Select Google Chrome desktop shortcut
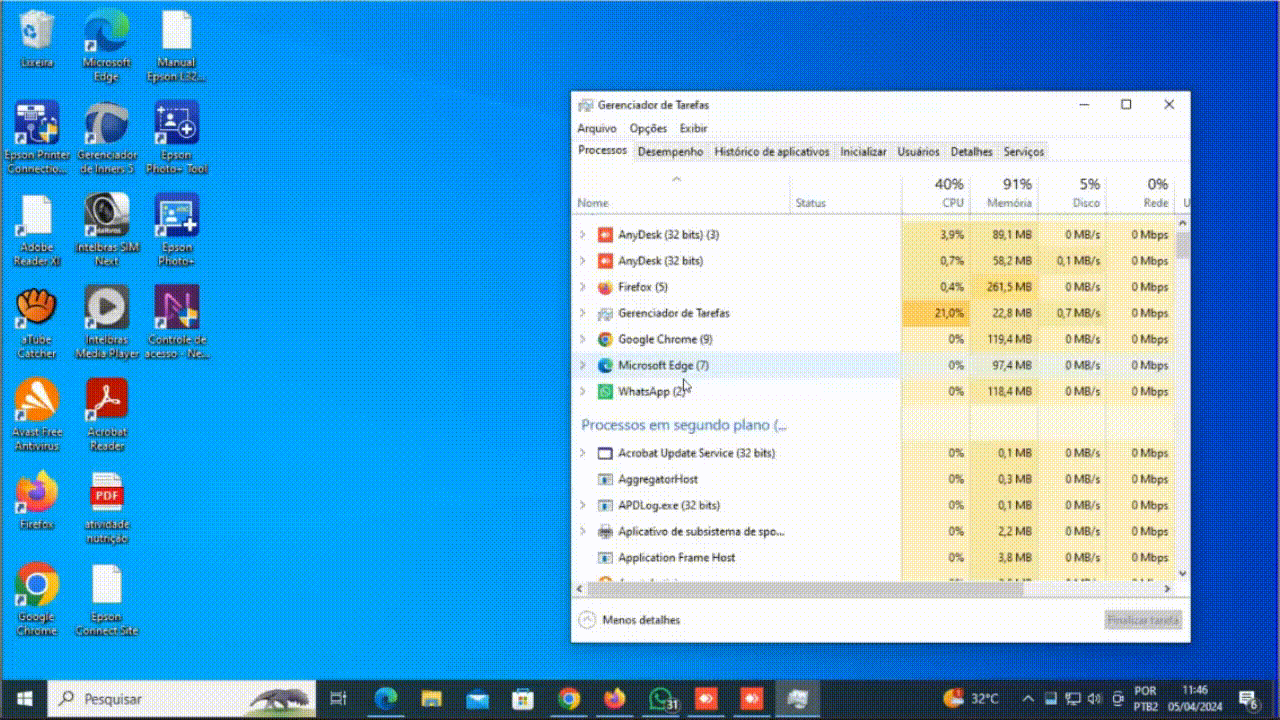 (37, 599)
